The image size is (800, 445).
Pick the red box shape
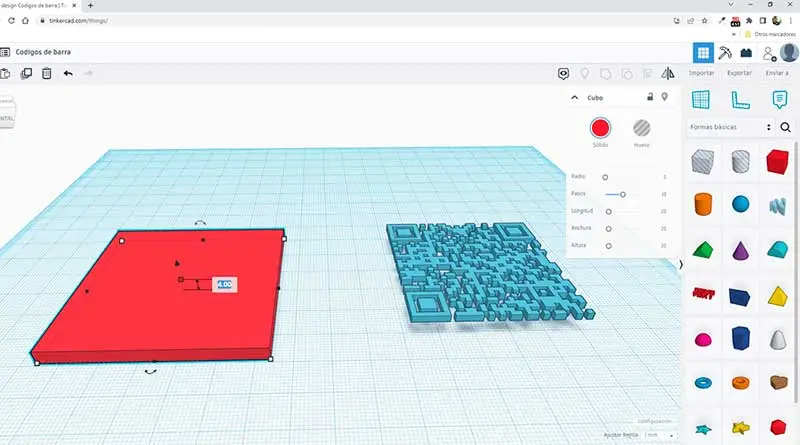(x=778, y=162)
